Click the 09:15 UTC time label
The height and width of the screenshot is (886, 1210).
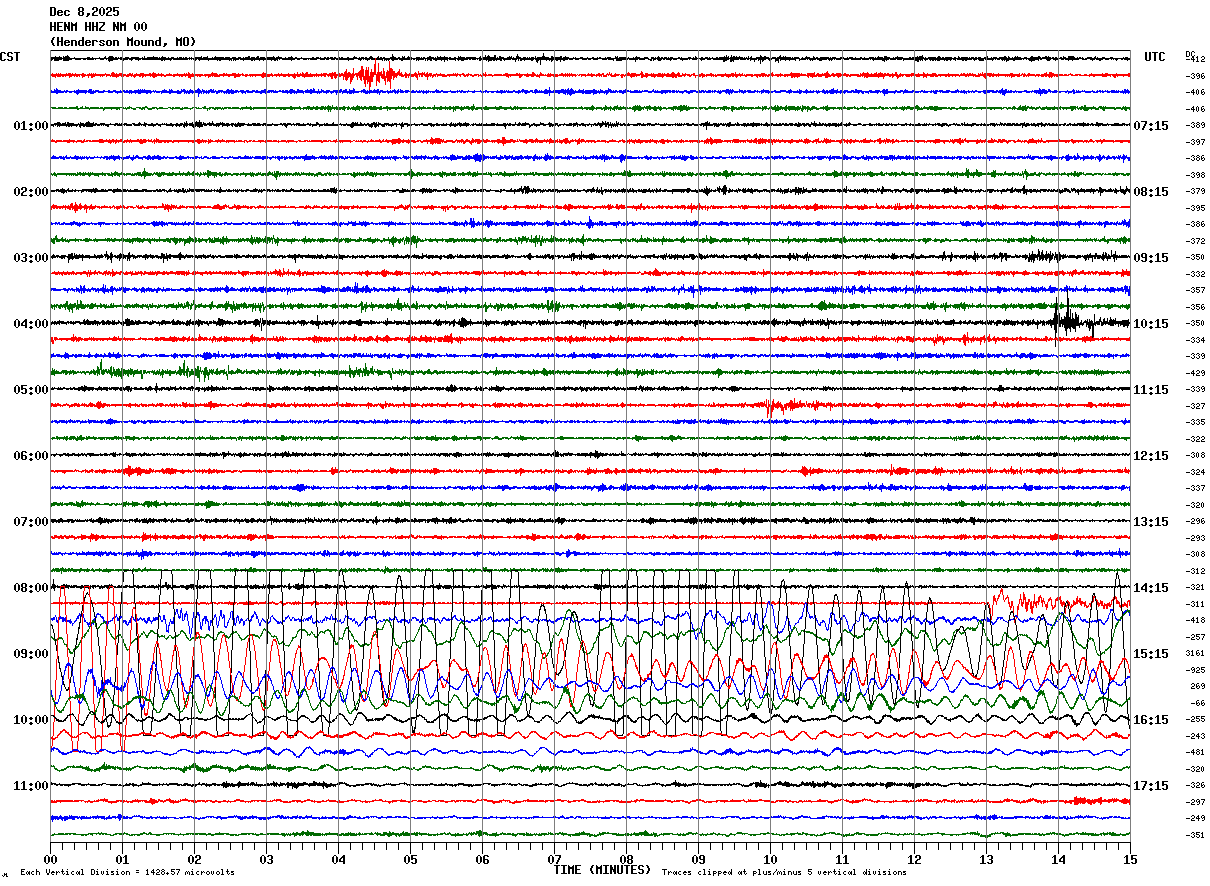[x=1151, y=258]
